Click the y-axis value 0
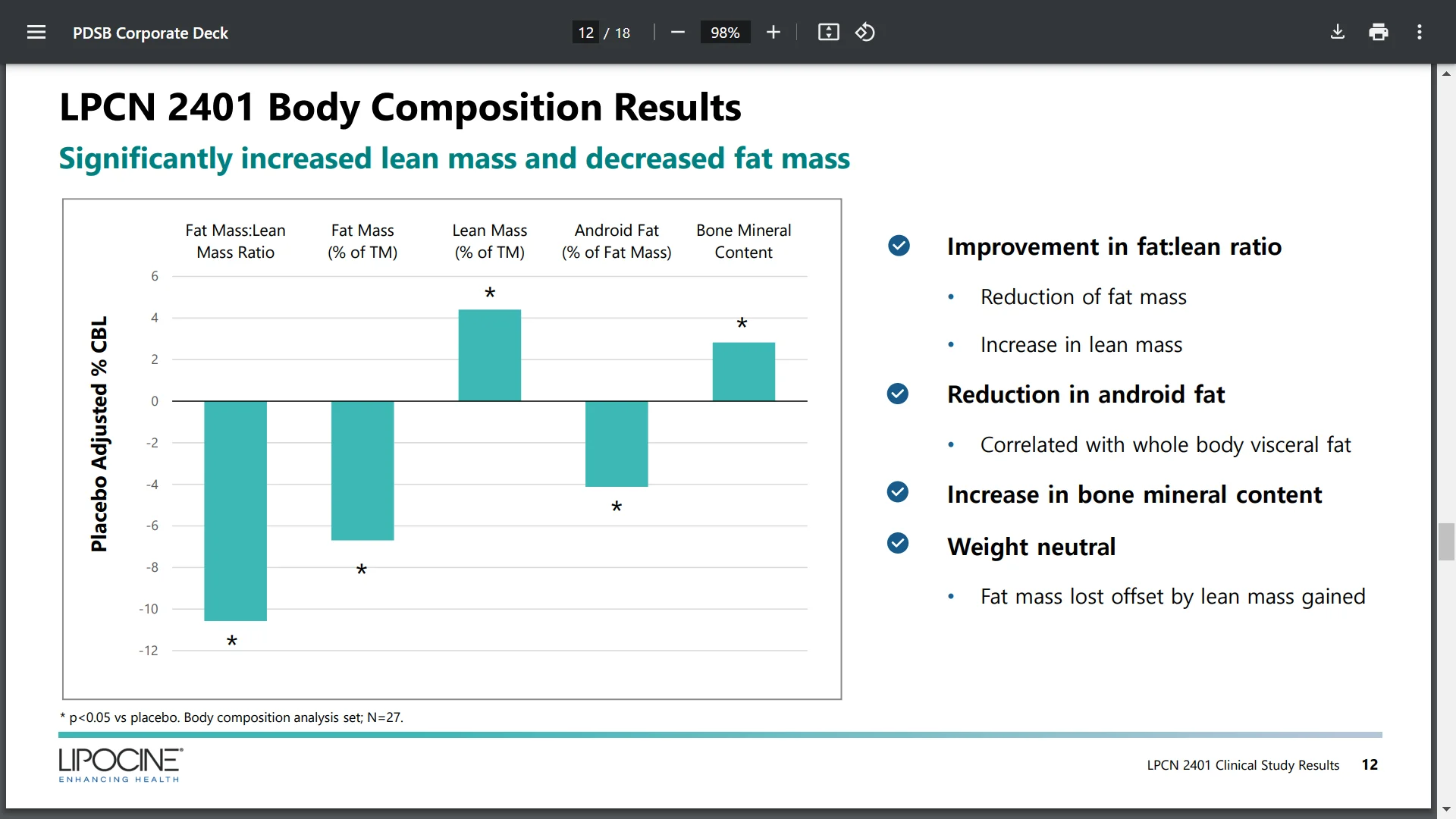This screenshot has width=1456, height=819. click(x=155, y=401)
